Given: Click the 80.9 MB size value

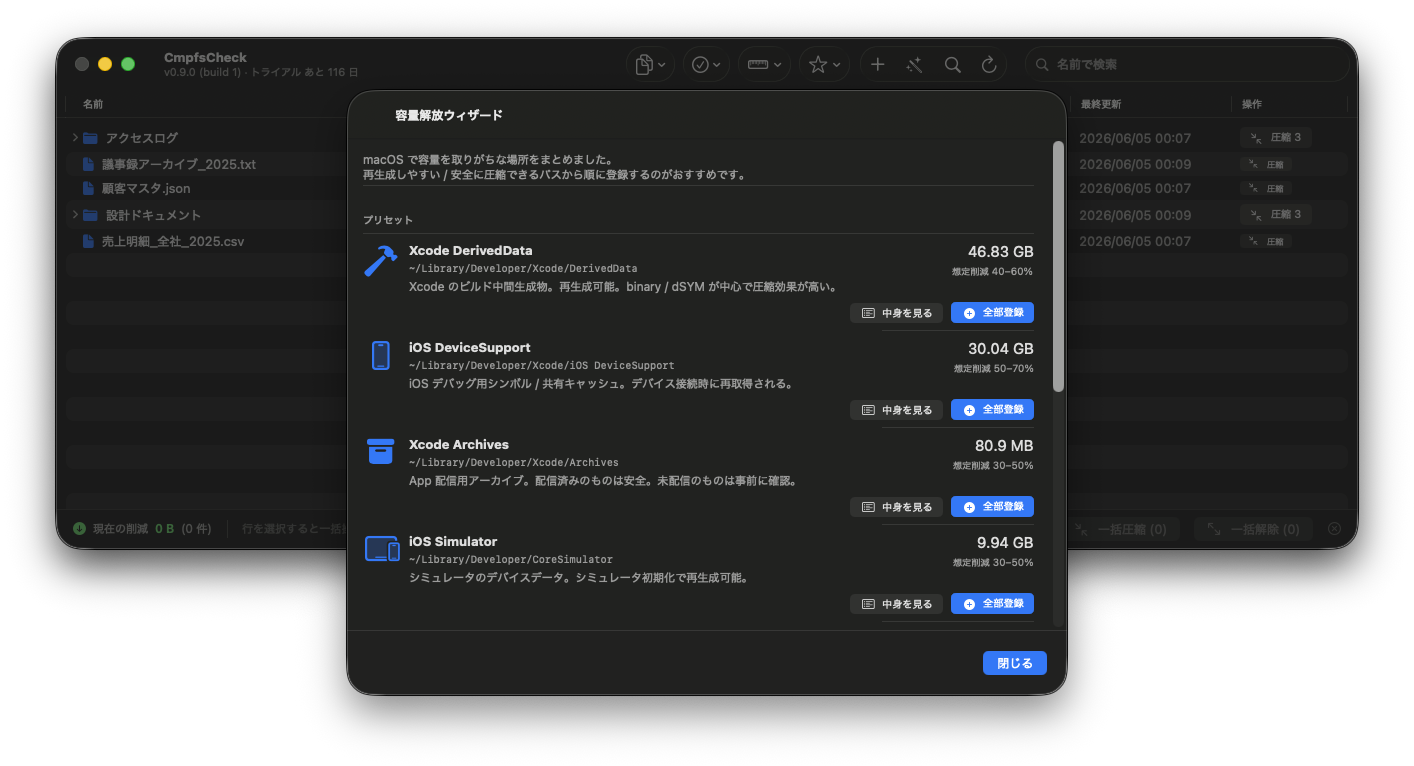Looking at the screenshot, I should (1004, 446).
